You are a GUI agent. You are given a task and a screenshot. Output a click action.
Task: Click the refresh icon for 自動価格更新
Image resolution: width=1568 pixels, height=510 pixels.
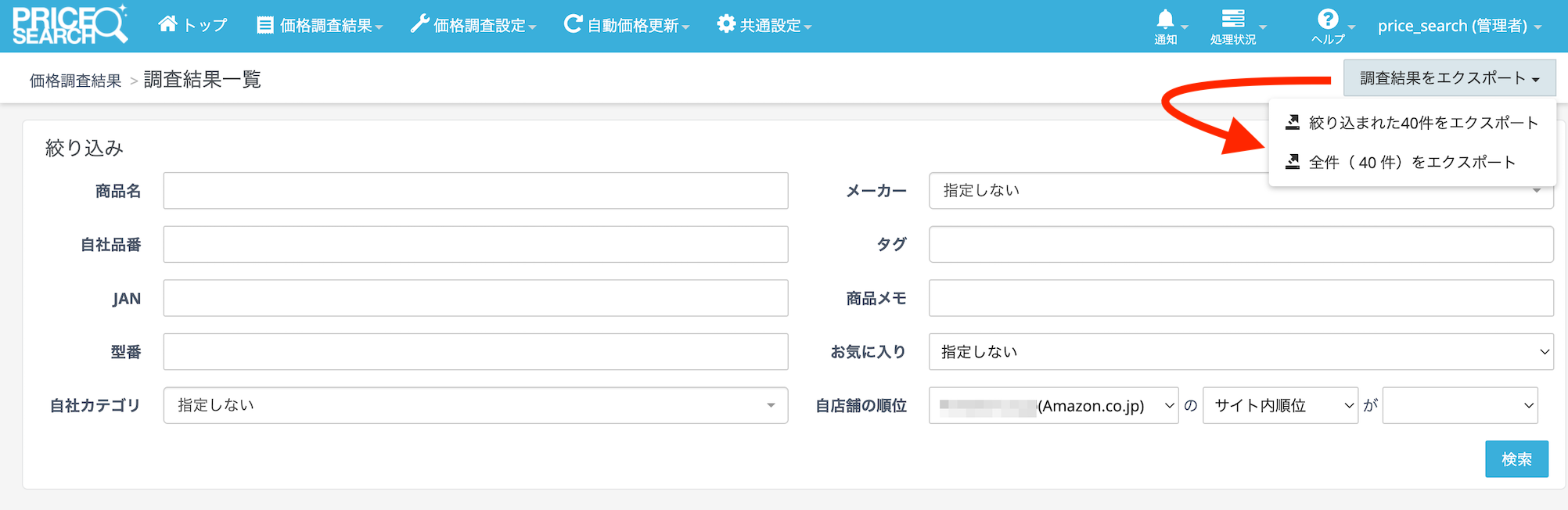pyautogui.click(x=573, y=24)
